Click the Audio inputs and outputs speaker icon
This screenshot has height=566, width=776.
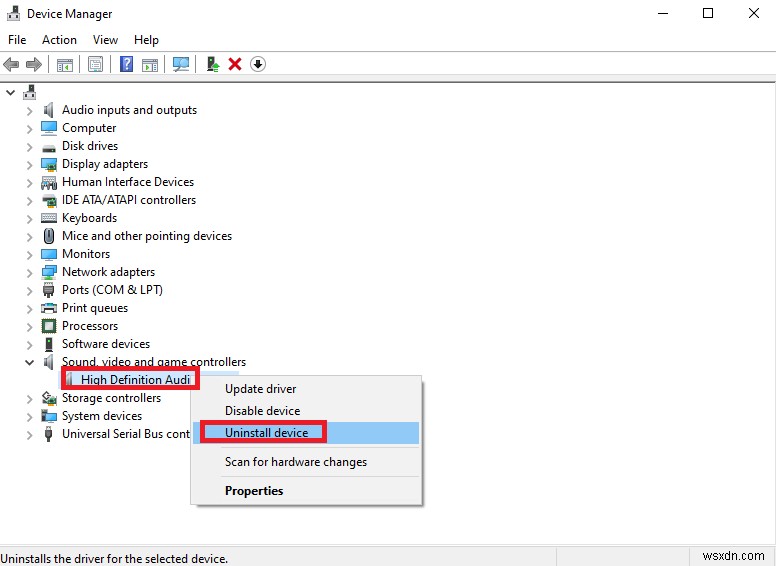point(48,110)
